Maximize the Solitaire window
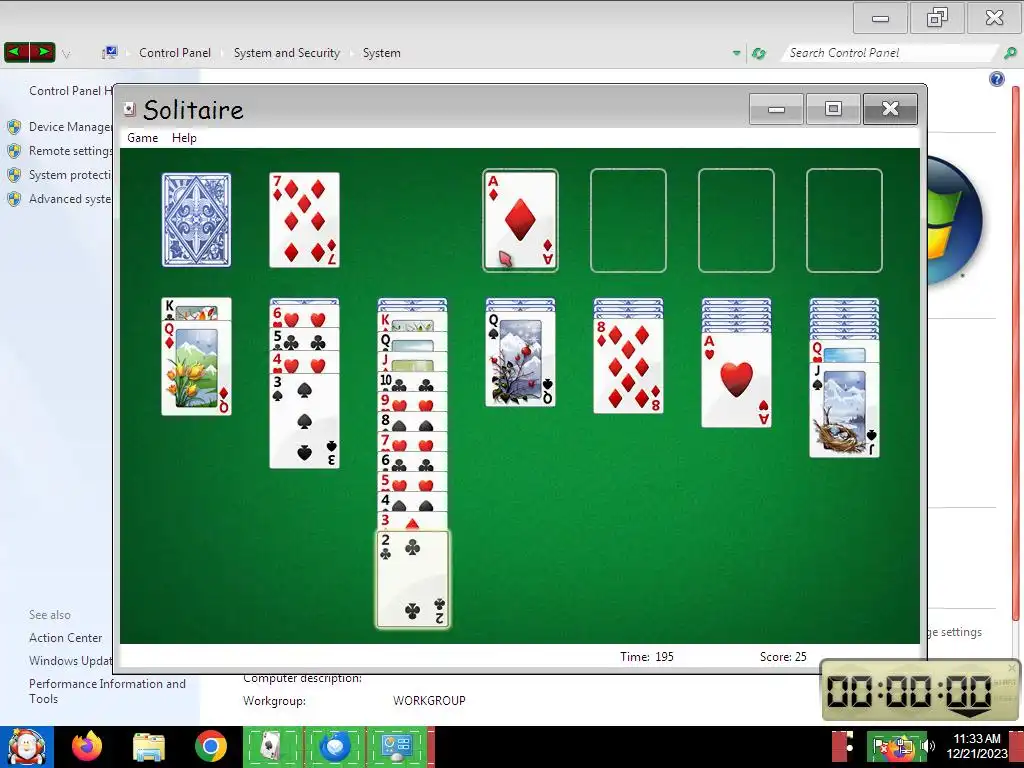 point(833,109)
